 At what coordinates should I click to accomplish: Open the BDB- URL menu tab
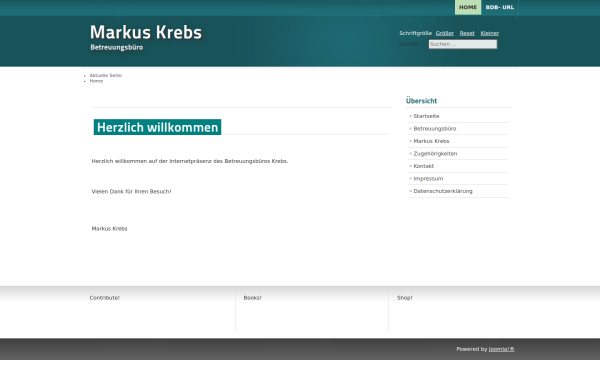click(500, 7)
